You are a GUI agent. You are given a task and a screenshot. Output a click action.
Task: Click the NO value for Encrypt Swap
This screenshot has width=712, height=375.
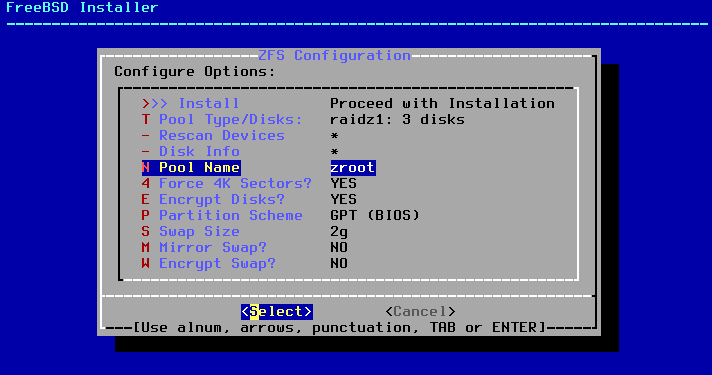(x=339, y=263)
